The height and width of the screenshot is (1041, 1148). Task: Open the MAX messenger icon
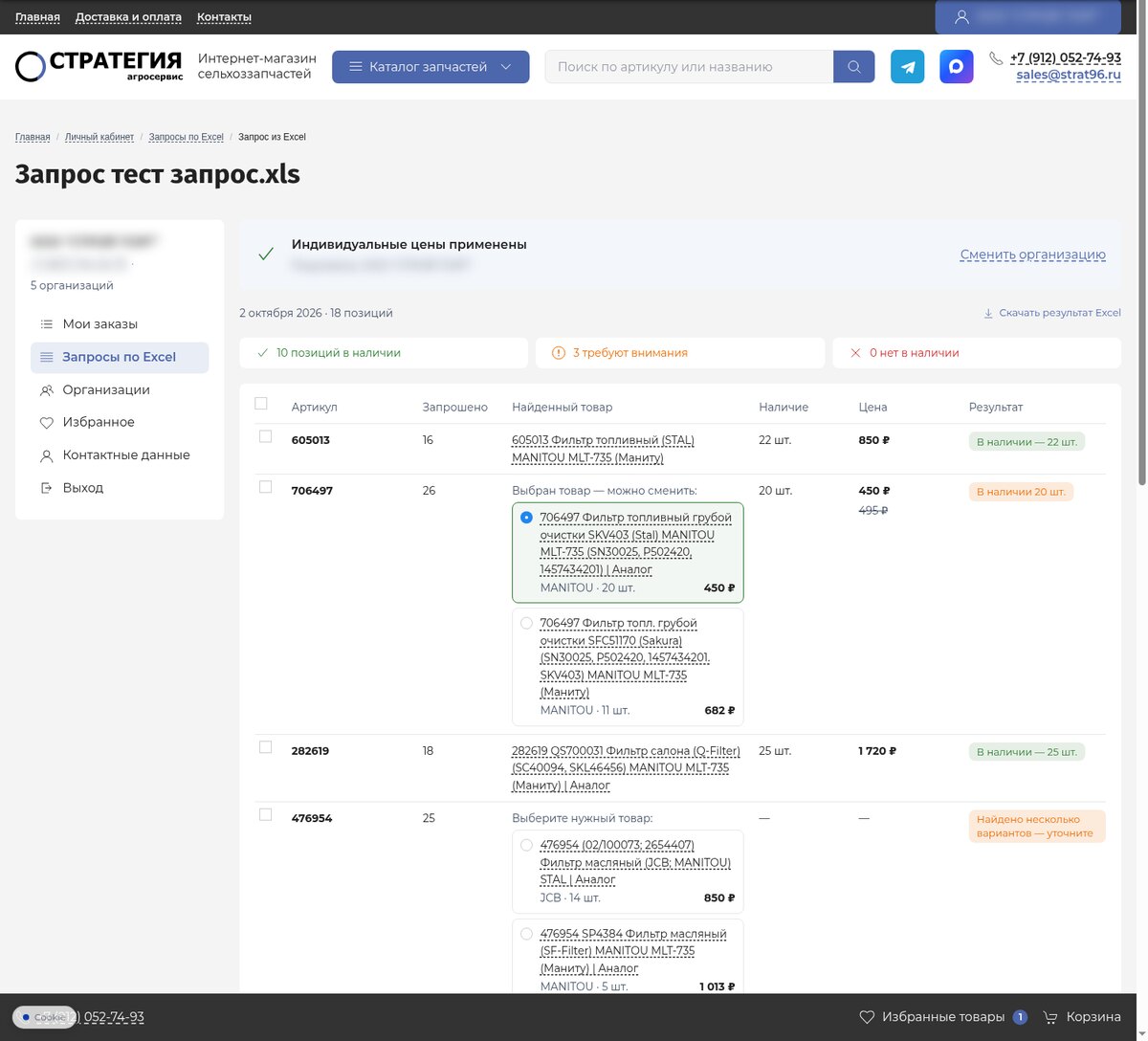(x=957, y=67)
